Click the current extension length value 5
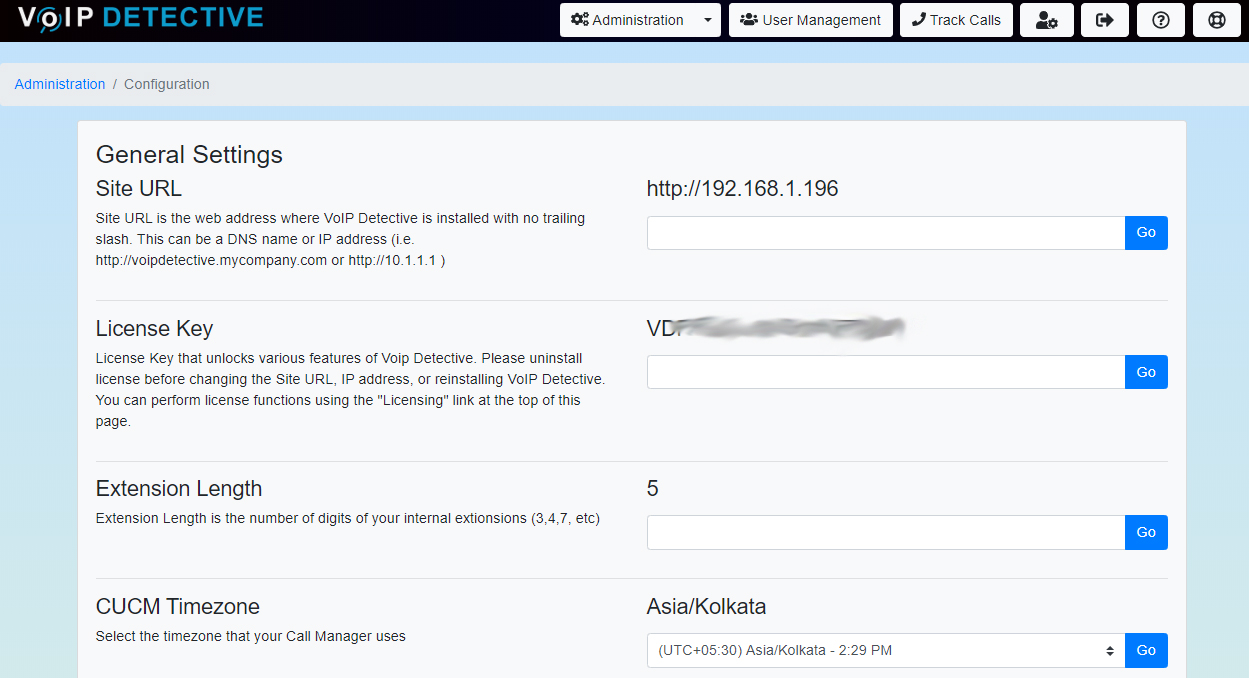Image resolution: width=1249 pixels, height=678 pixels. tap(653, 488)
